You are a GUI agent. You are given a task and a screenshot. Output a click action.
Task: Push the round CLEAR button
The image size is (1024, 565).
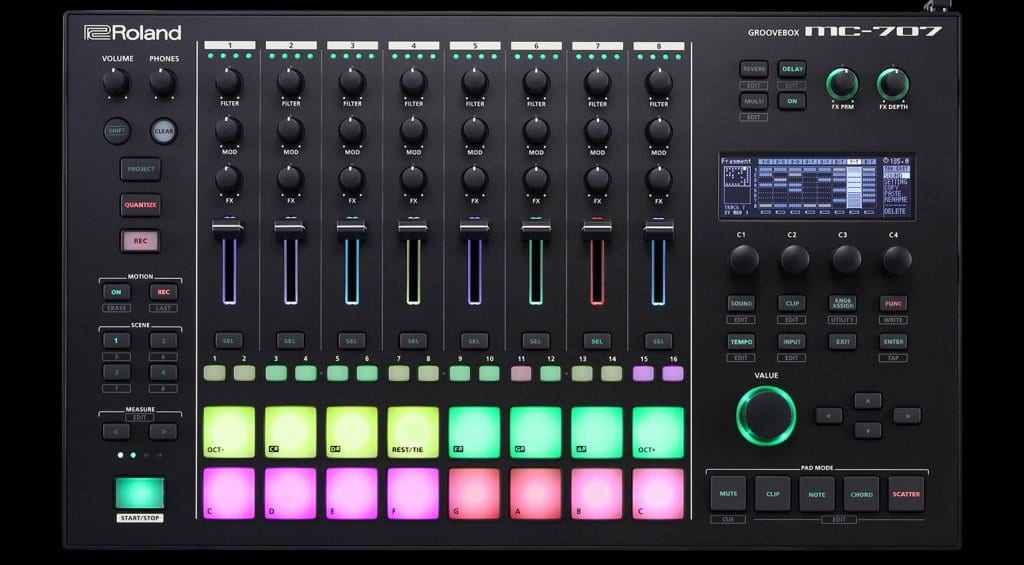[163, 131]
